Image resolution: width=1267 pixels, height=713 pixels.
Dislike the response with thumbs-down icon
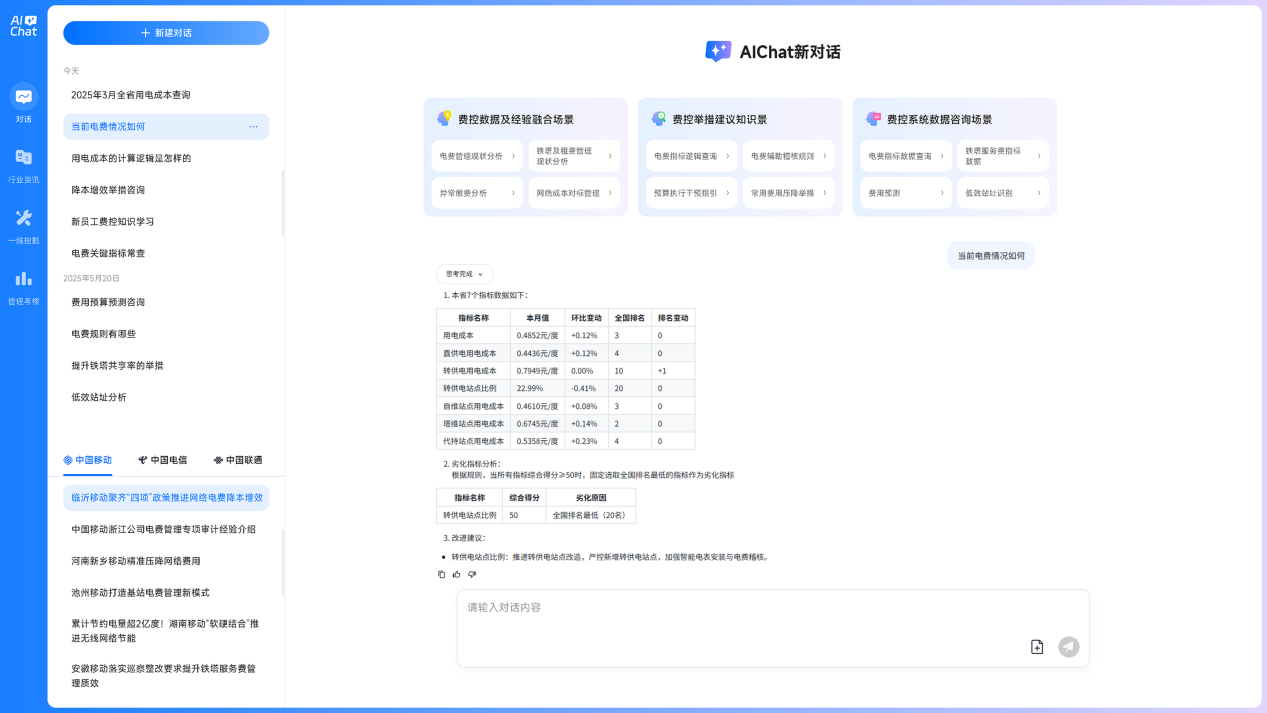click(x=472, y=574)
